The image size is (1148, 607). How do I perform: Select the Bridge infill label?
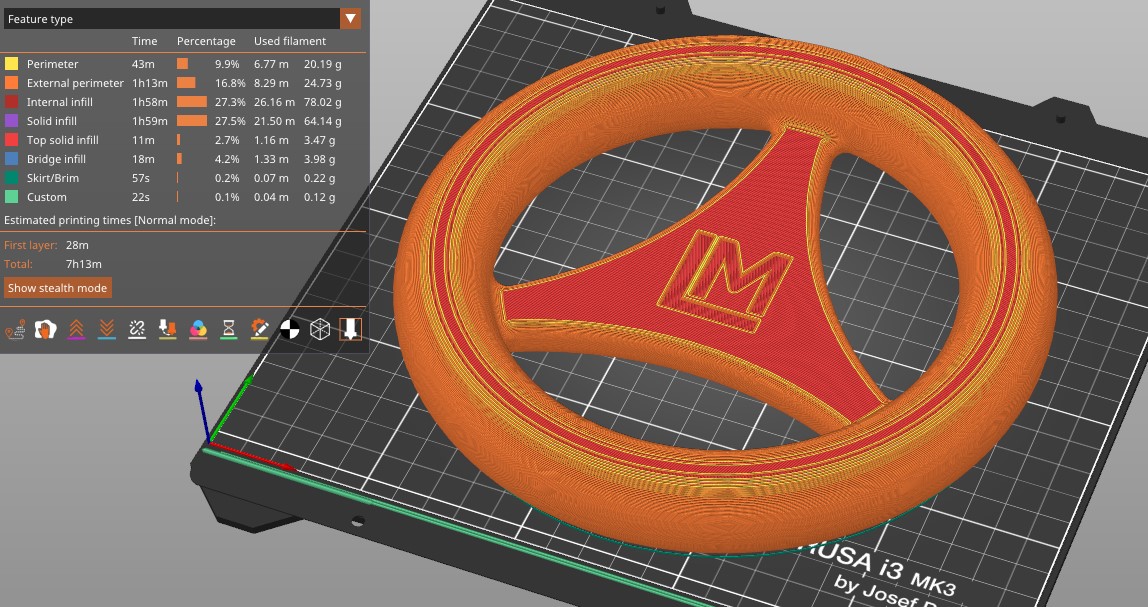pos(56,159)
